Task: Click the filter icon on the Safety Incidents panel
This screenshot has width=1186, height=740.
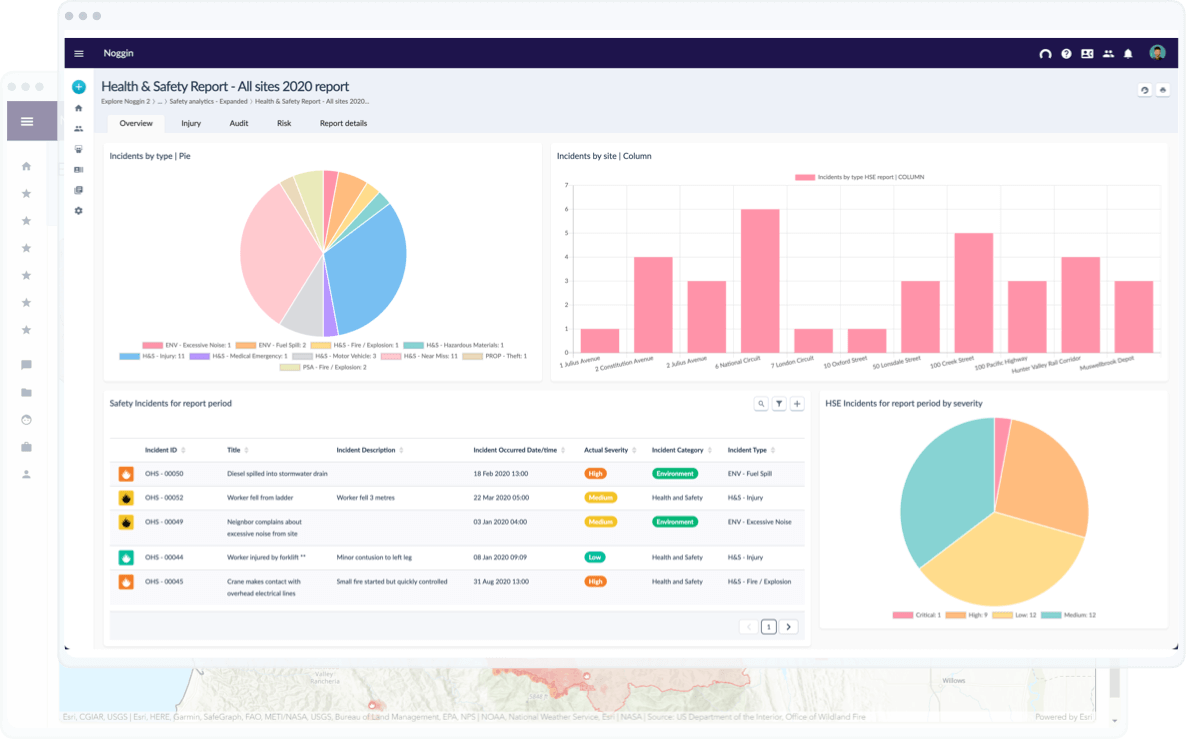Action: pos(779,403)
